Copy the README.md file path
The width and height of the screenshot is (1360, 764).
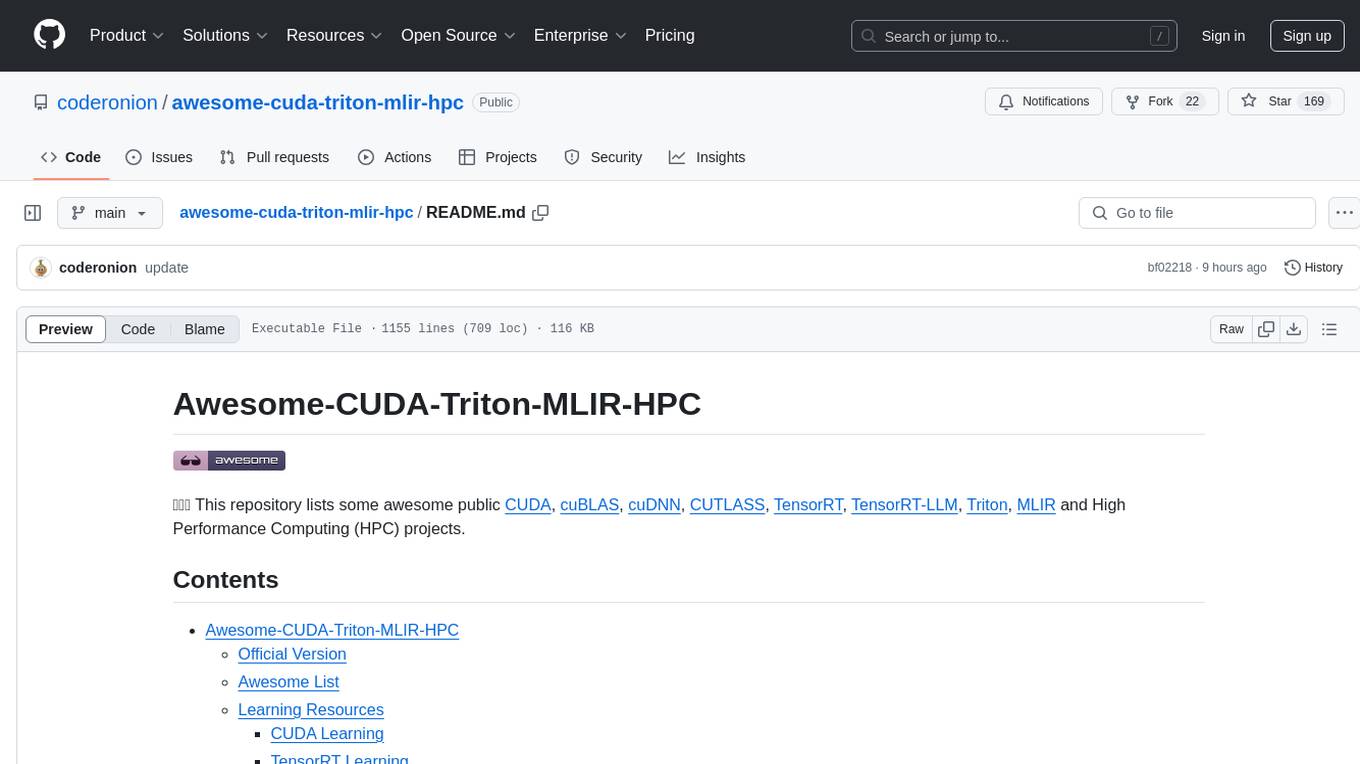[541, 212]
